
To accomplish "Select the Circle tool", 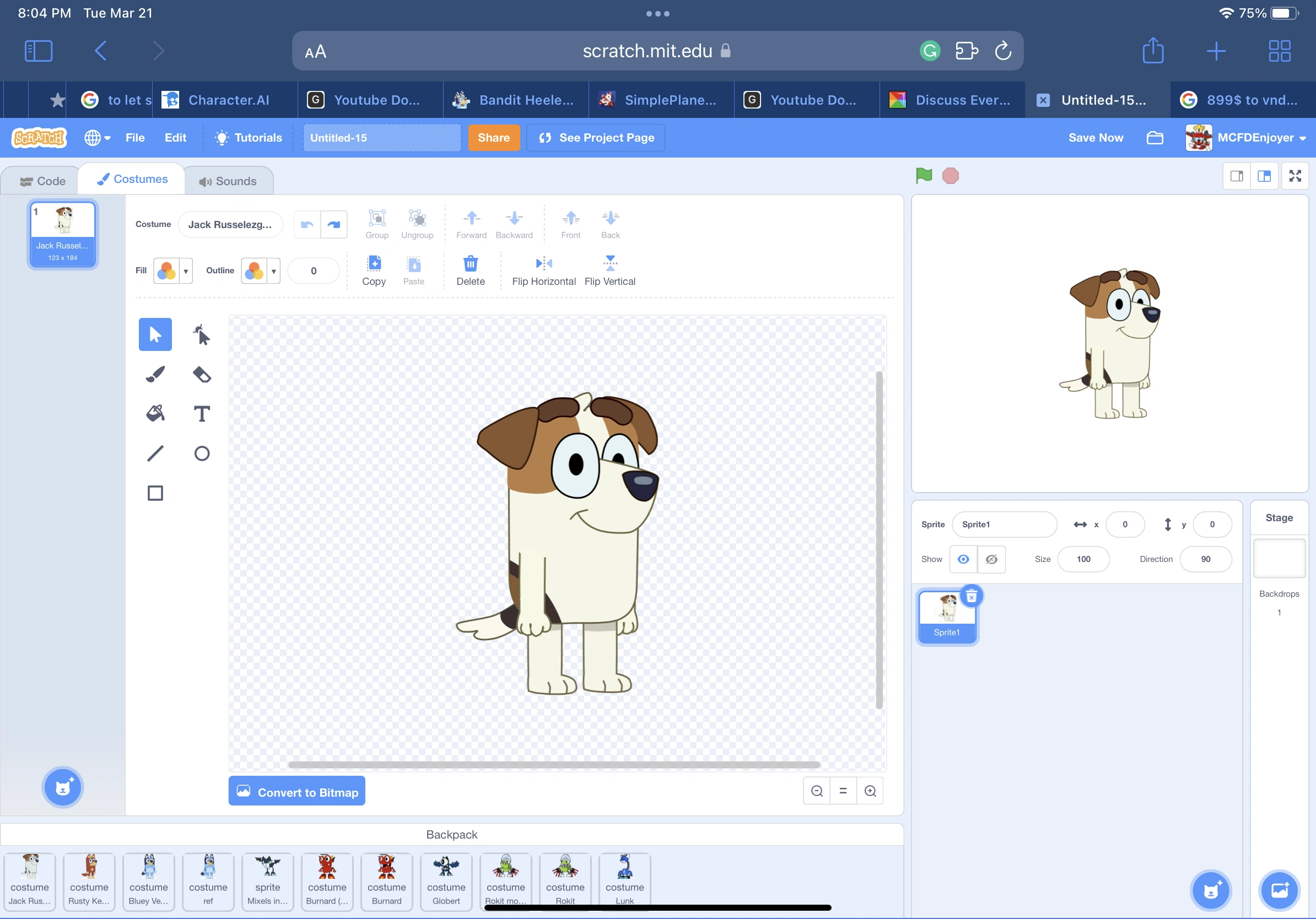I will coord(201,453).
